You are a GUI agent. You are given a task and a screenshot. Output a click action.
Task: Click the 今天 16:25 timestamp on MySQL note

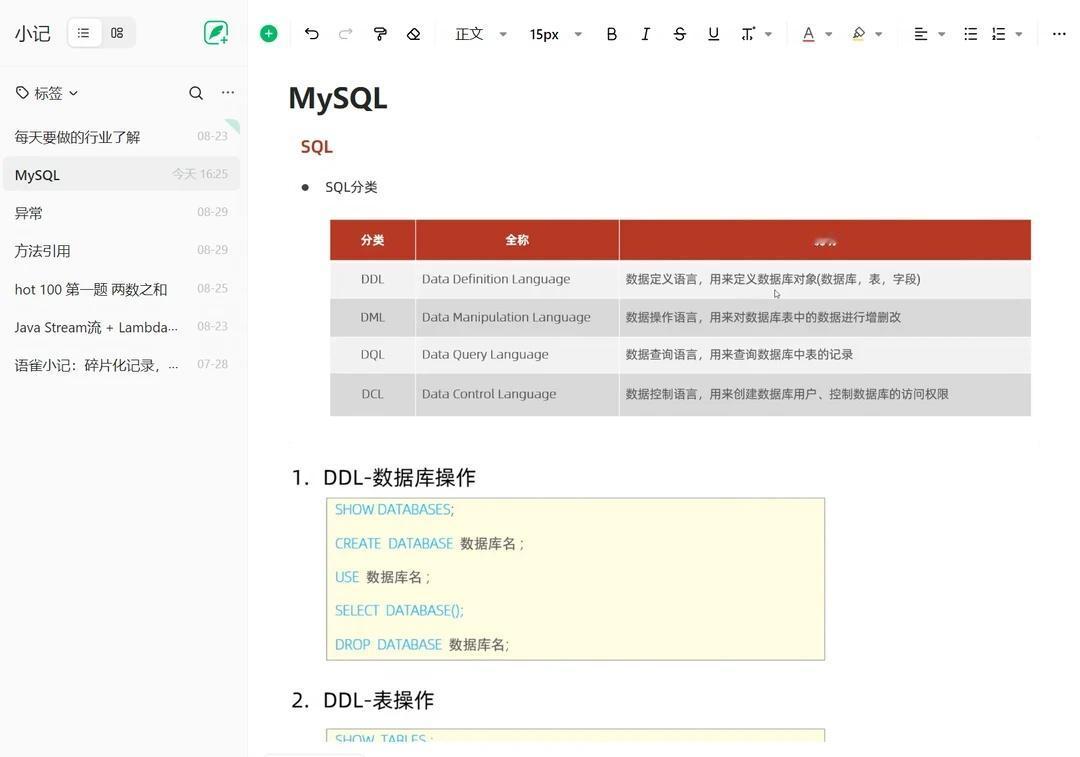click(200, 174)
